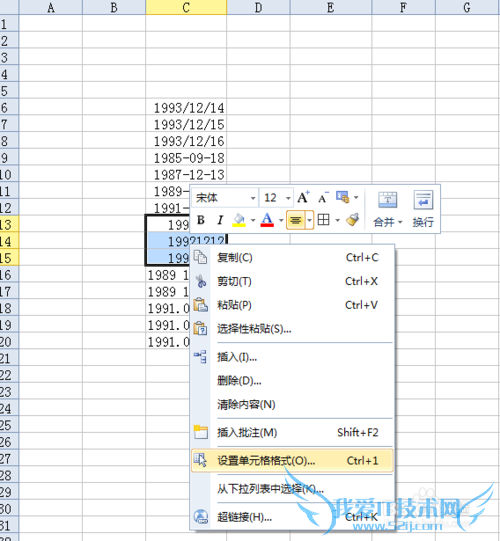Click cell containing 1993/12/14

point(186,108)
